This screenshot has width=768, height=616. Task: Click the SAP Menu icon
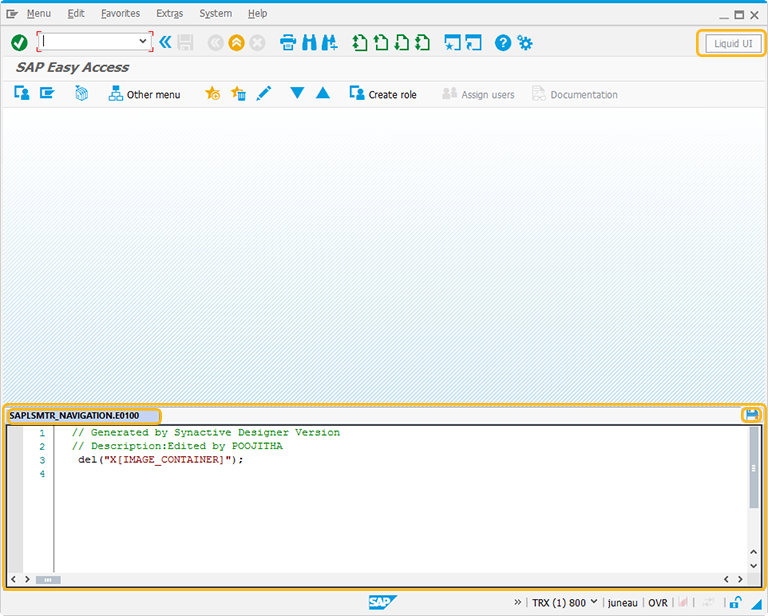47,93
